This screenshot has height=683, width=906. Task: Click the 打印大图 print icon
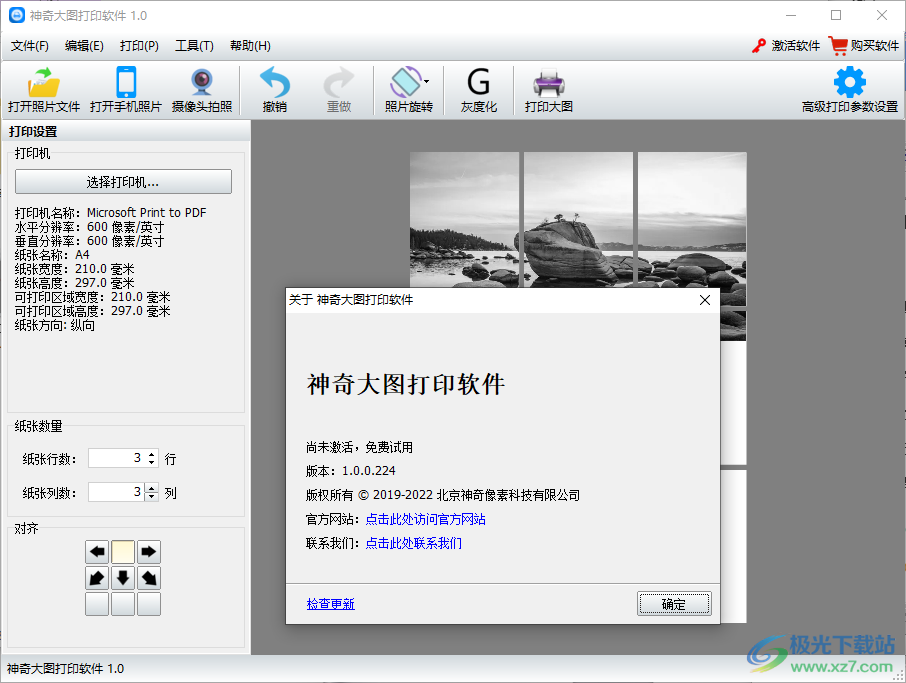[x=549, y=90]
